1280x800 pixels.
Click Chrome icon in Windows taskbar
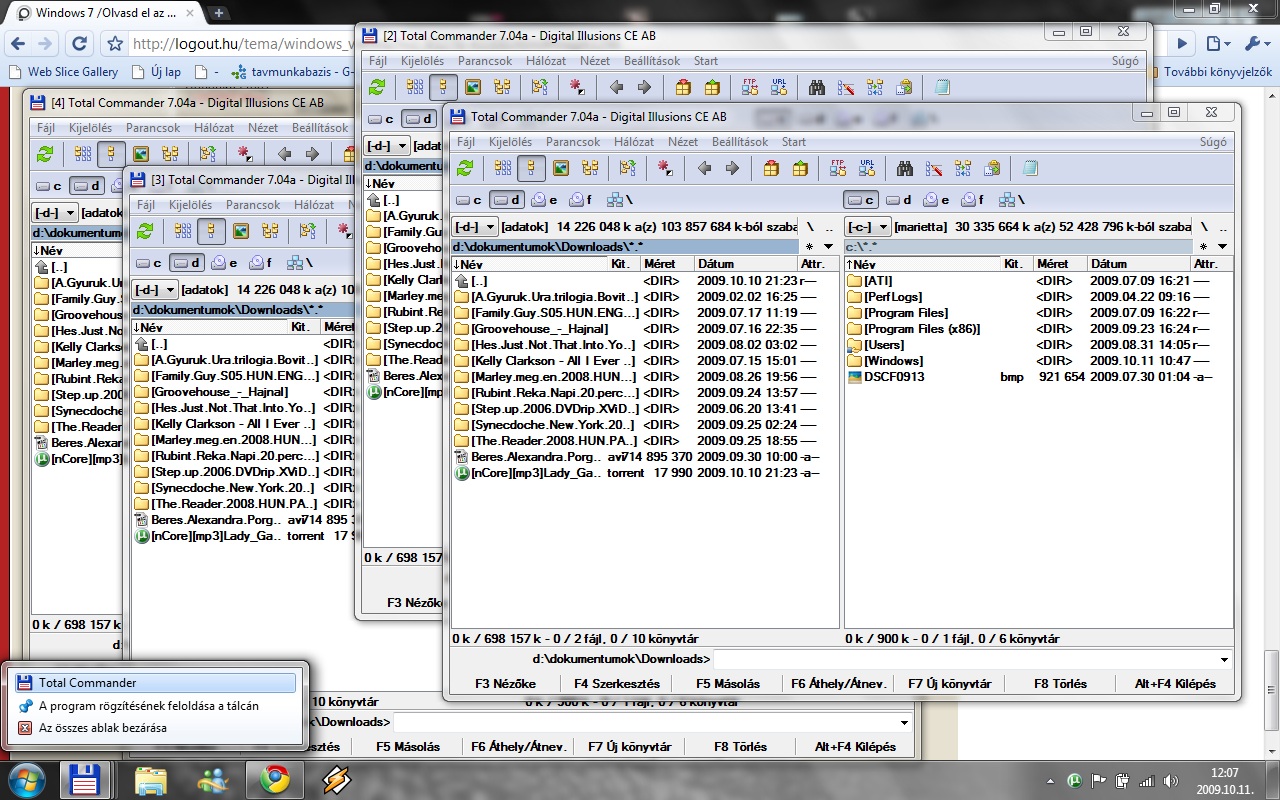click(275, 779)
